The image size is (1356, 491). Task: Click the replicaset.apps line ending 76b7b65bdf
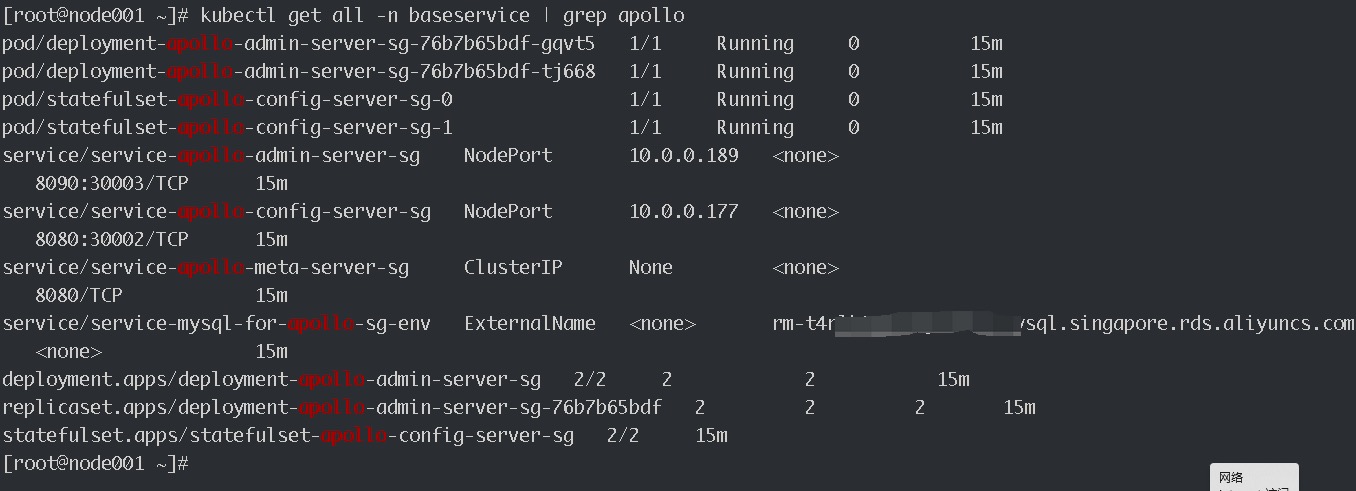[x=518, y=407]
